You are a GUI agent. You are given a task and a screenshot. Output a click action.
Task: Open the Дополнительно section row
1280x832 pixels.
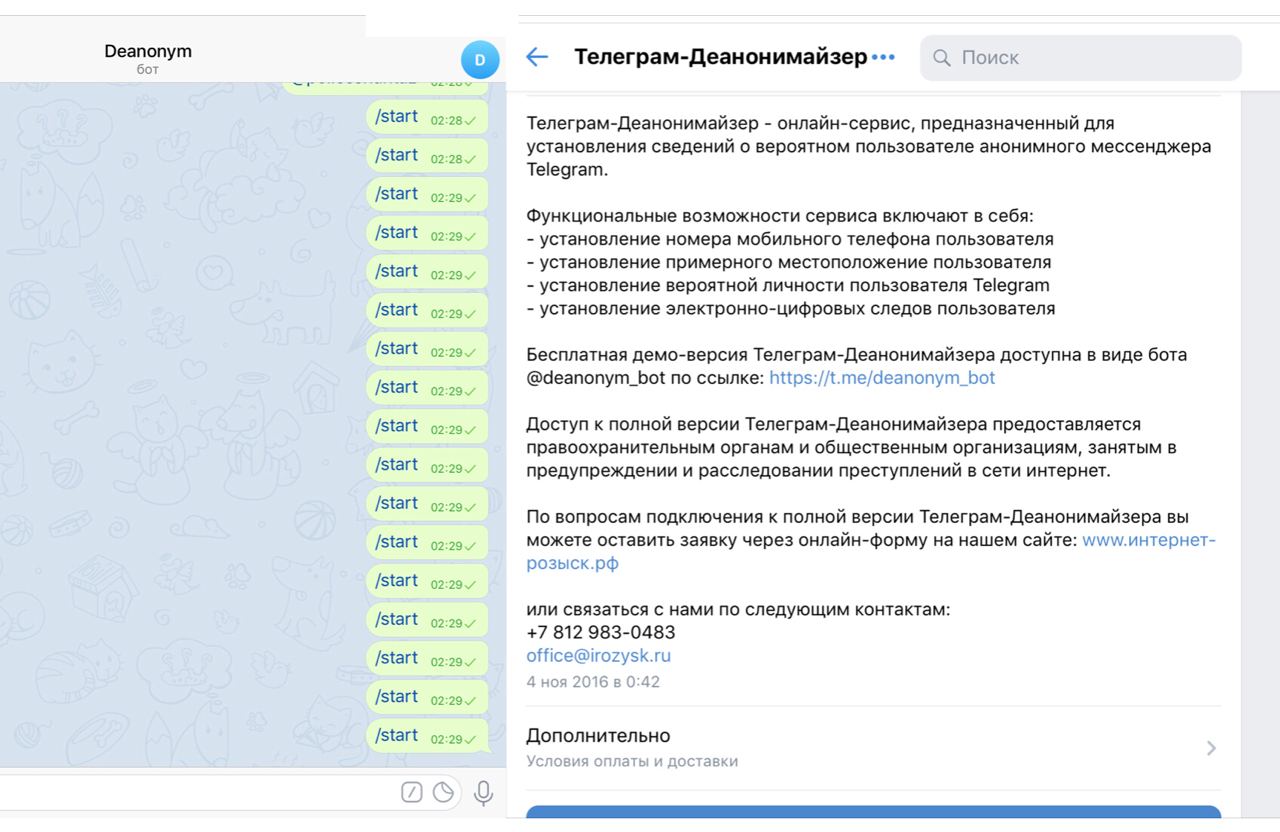tap(873, 748)
